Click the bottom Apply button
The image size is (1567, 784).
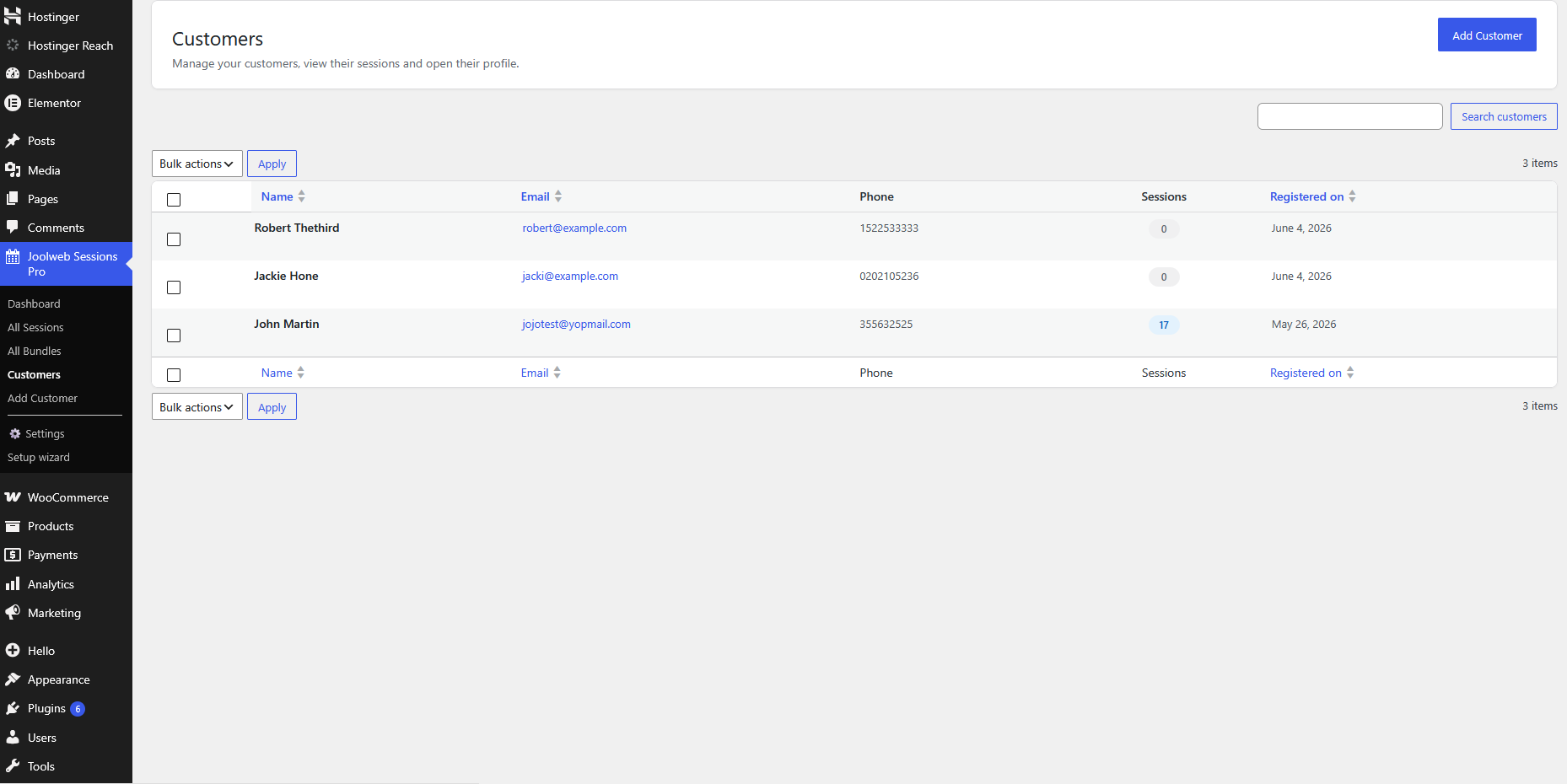(272, 406)
